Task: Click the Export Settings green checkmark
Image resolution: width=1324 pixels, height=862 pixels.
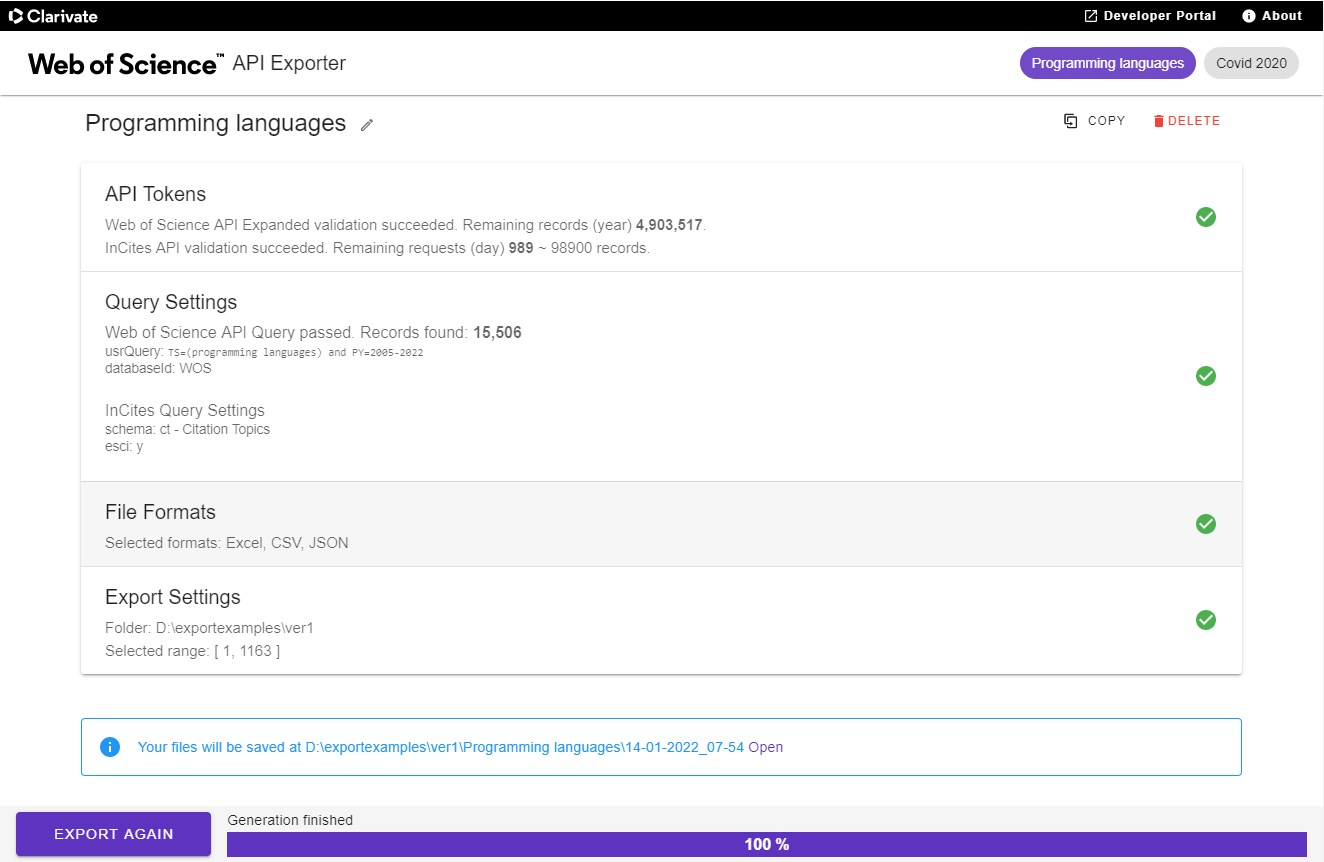Action: [x=1206, y=620]
